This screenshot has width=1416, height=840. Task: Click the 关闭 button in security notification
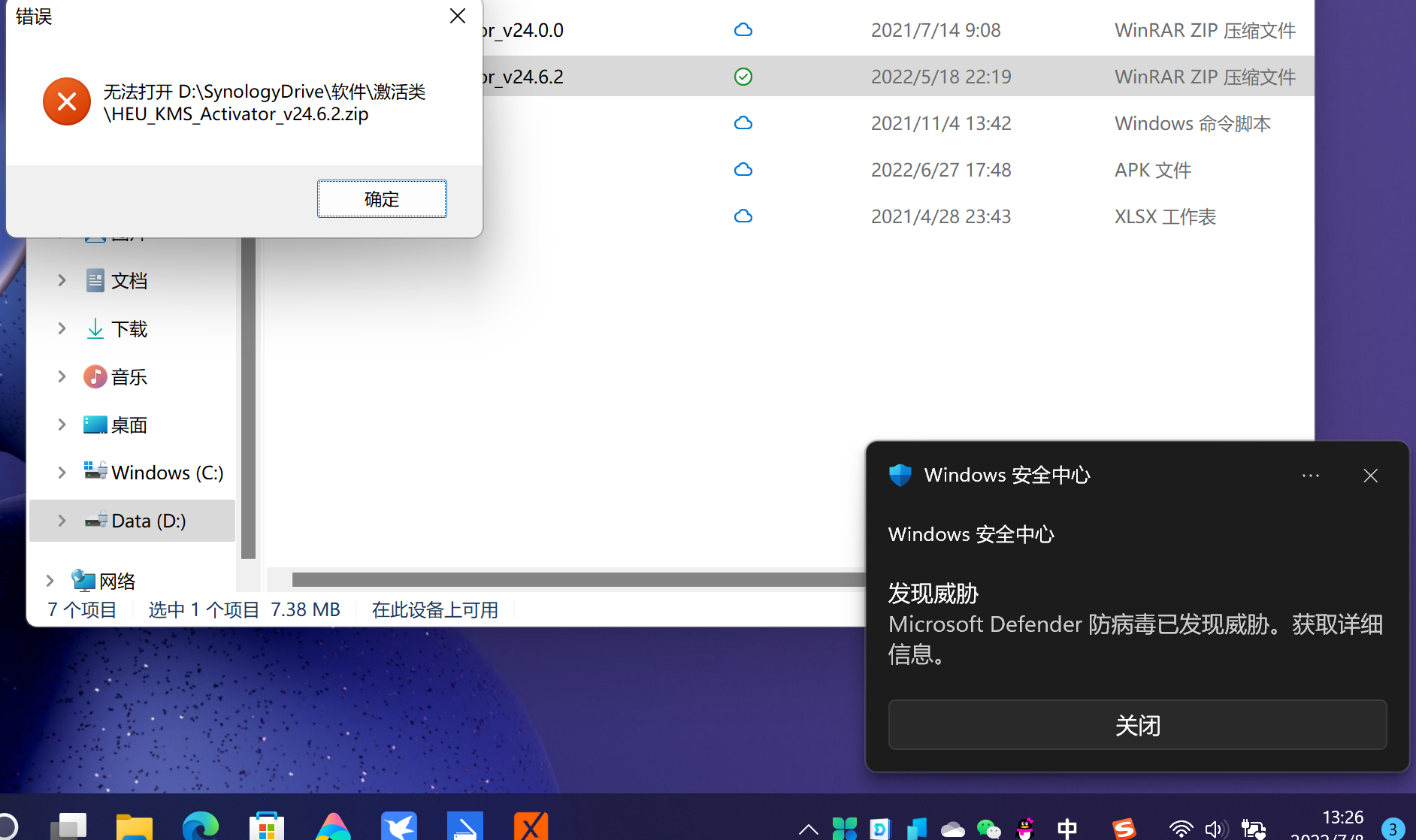point(1137,725)
